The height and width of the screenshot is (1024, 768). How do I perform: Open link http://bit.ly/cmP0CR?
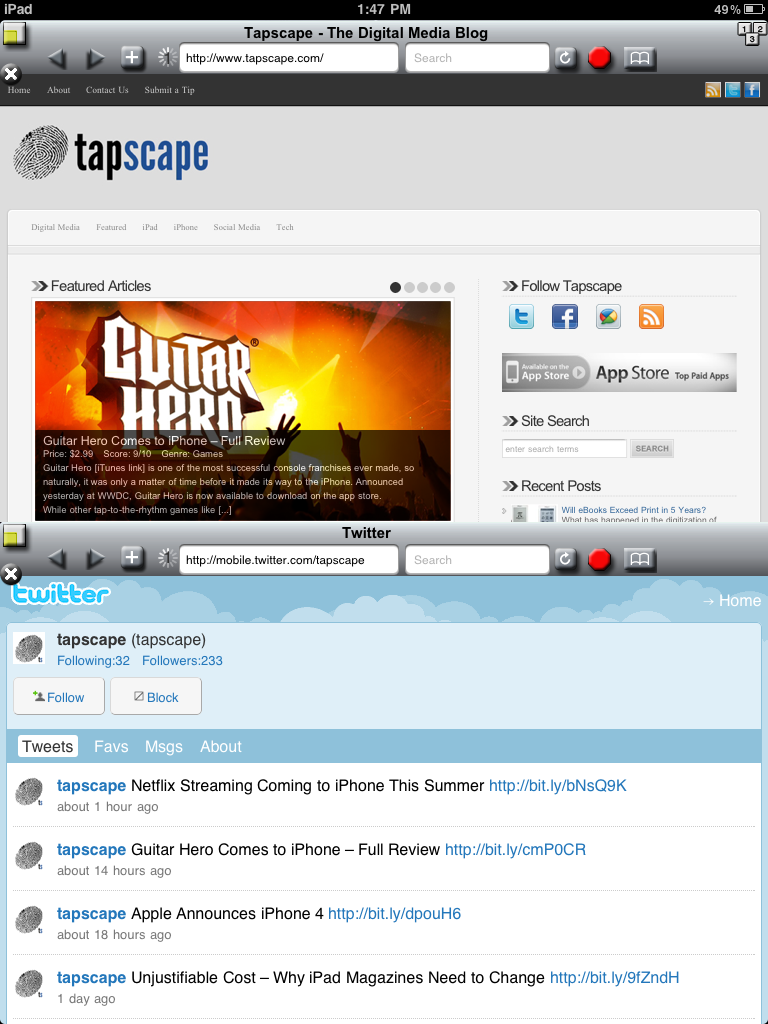pyautogui.click(x=515, y=850)
